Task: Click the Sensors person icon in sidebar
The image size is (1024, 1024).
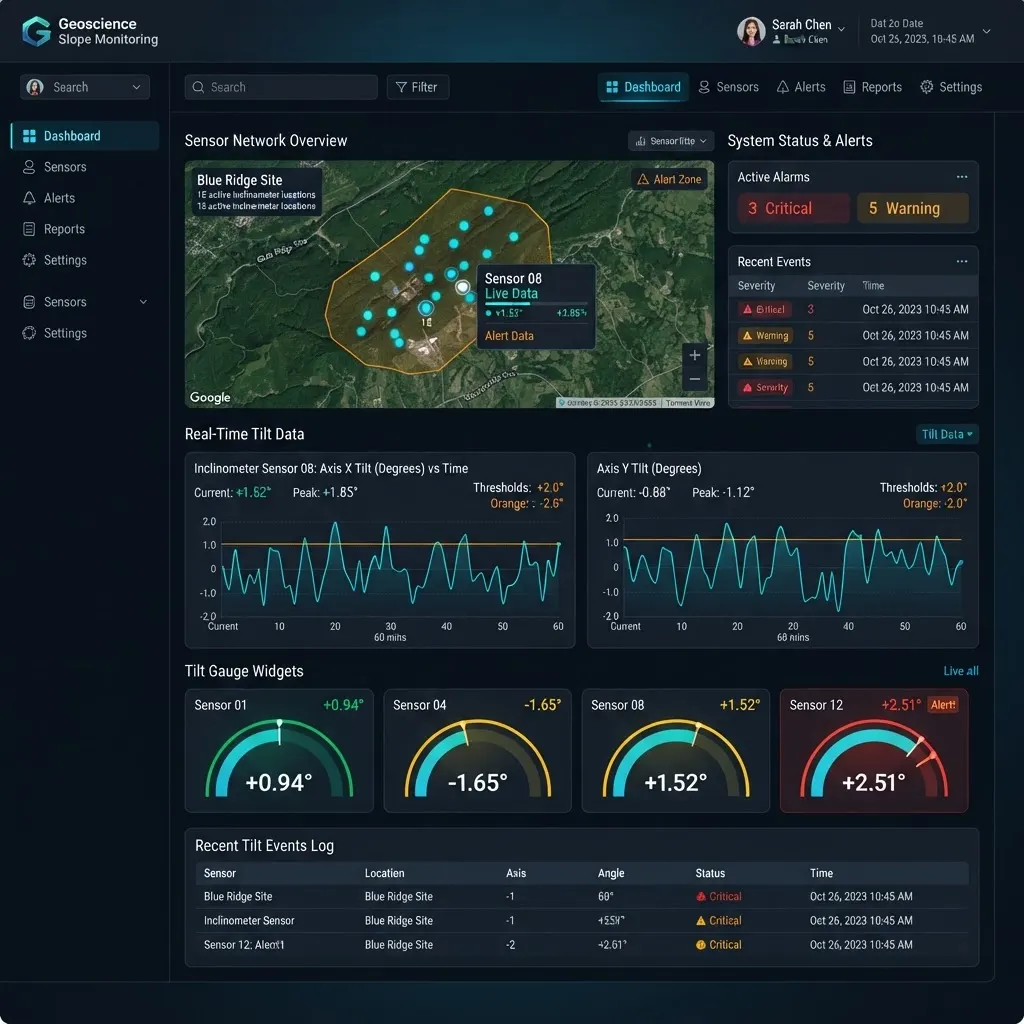Action: pos(29,167)
